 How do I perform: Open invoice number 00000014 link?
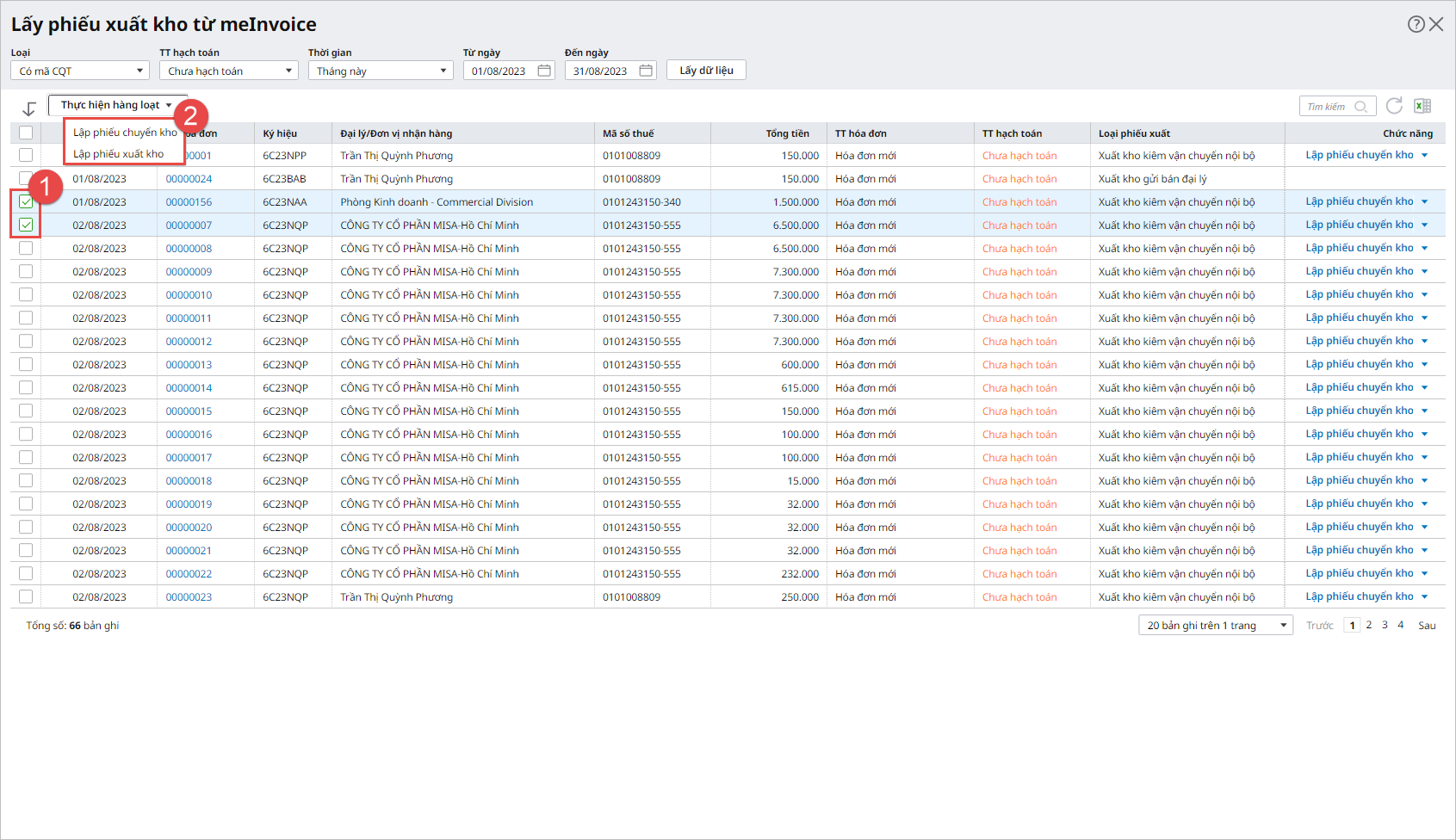click(189, 388)
